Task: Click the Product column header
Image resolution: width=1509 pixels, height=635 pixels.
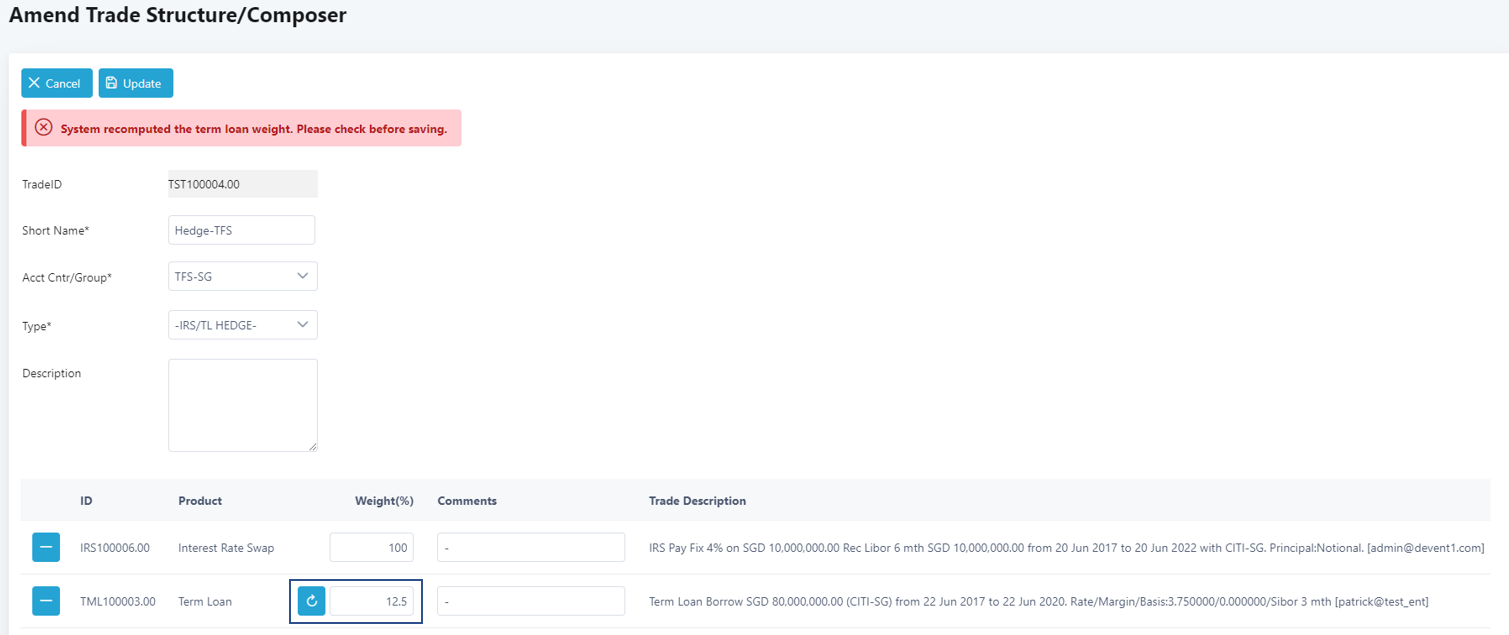Action: coord(200,501)
